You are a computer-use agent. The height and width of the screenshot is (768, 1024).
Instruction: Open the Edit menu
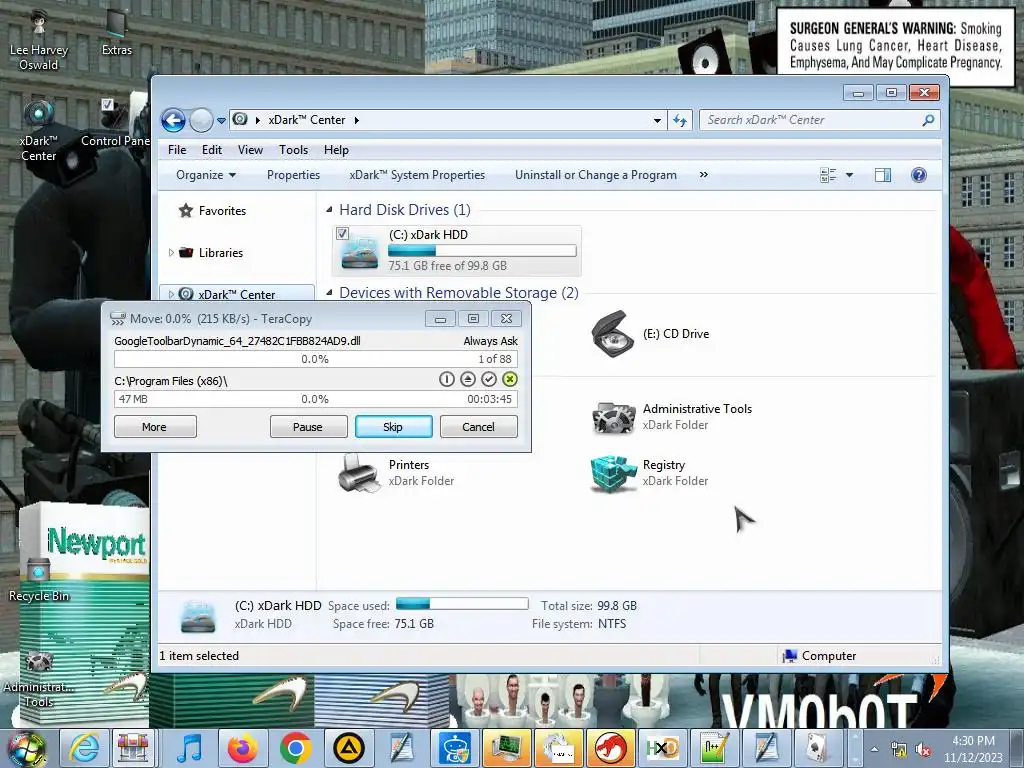[x=212, y=150]
